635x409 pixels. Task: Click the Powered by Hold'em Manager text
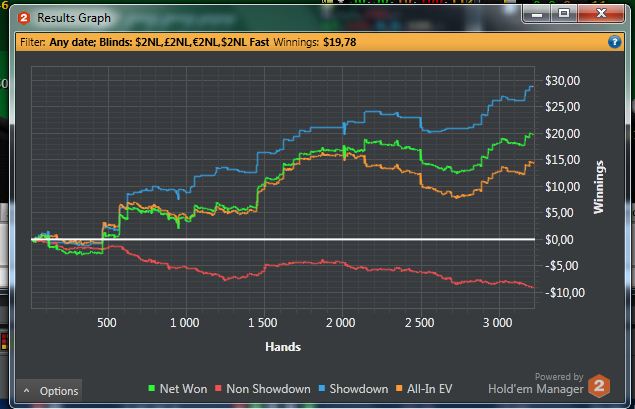536,383
